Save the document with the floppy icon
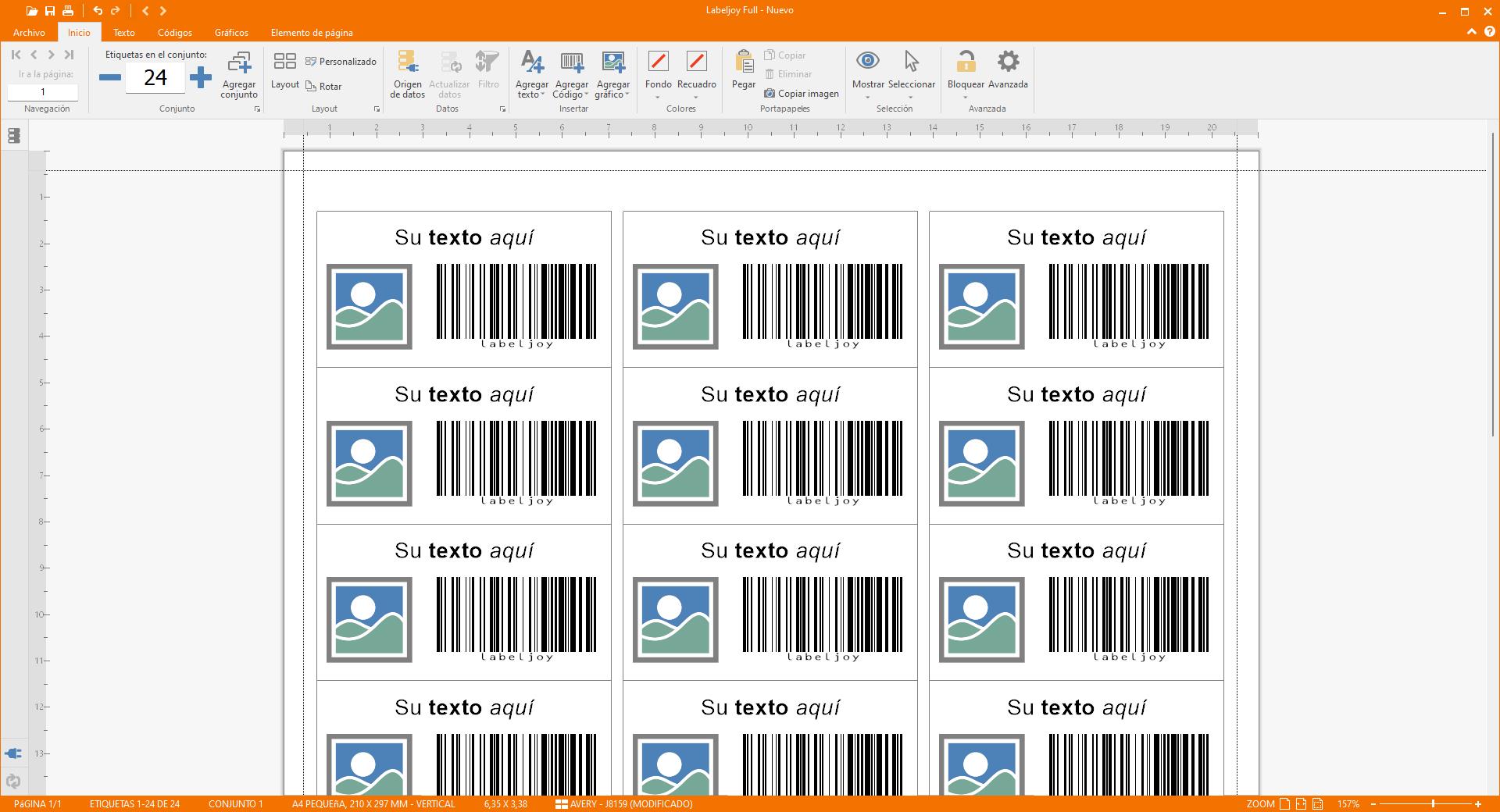1500x812 pixels. (x=50, y=11)
